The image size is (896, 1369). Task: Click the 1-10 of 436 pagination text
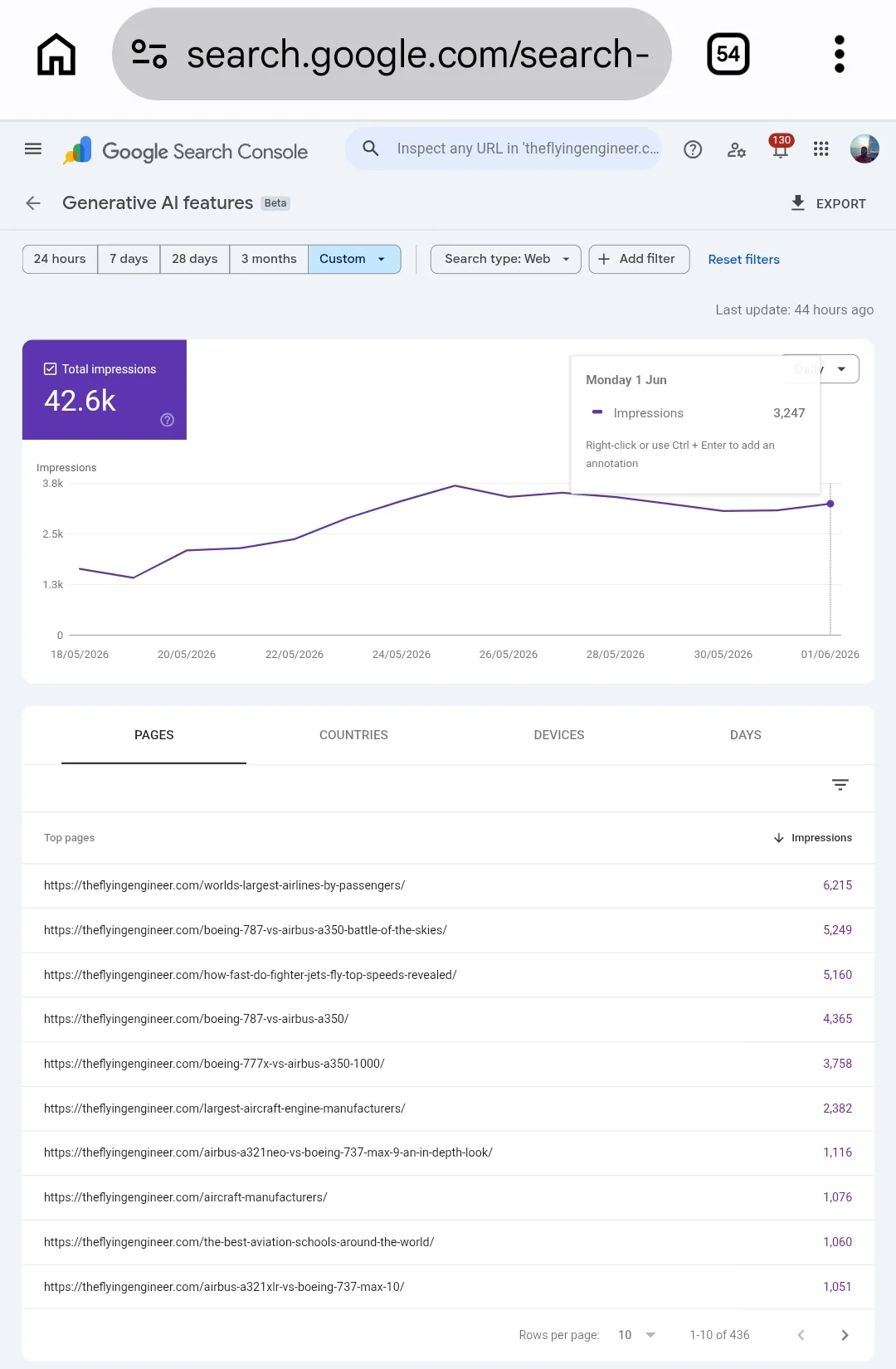[719, 1335]
